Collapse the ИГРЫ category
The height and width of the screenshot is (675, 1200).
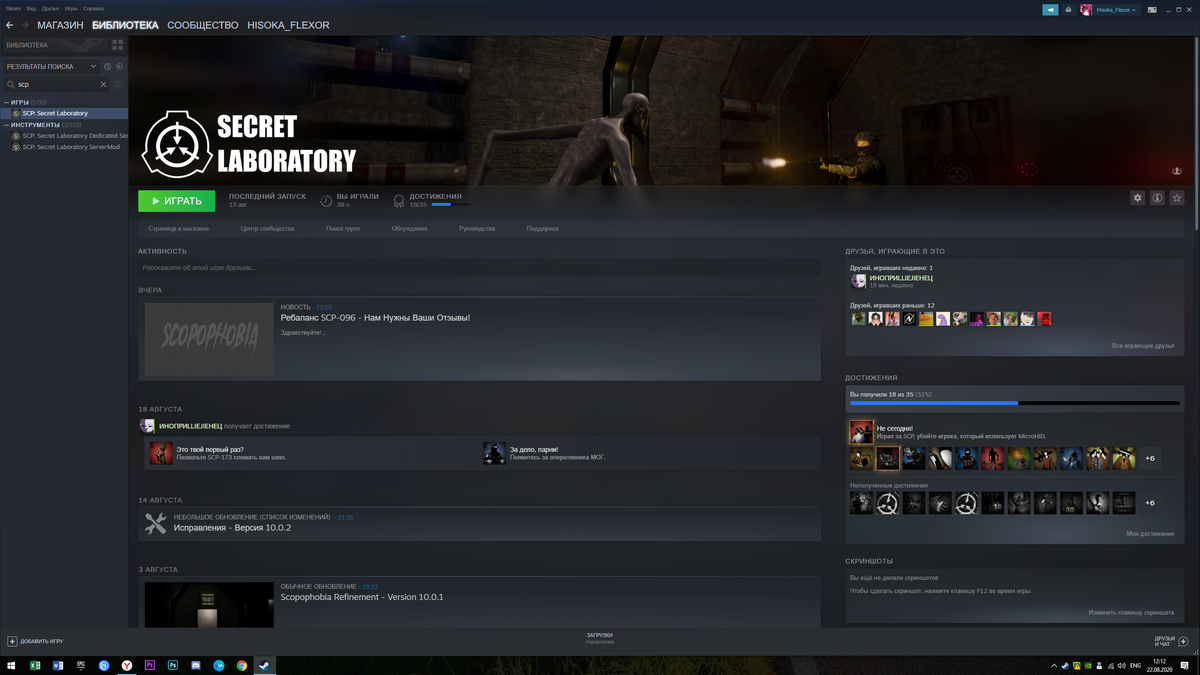point(6,102)
